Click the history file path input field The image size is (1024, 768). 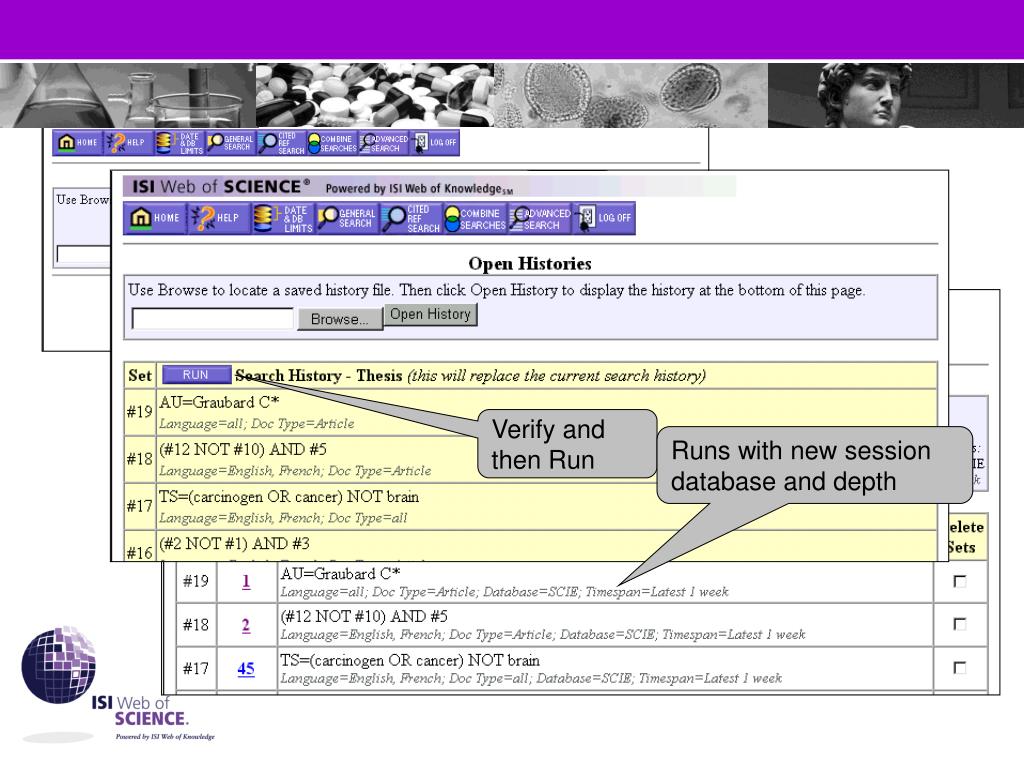click(212, 319)
